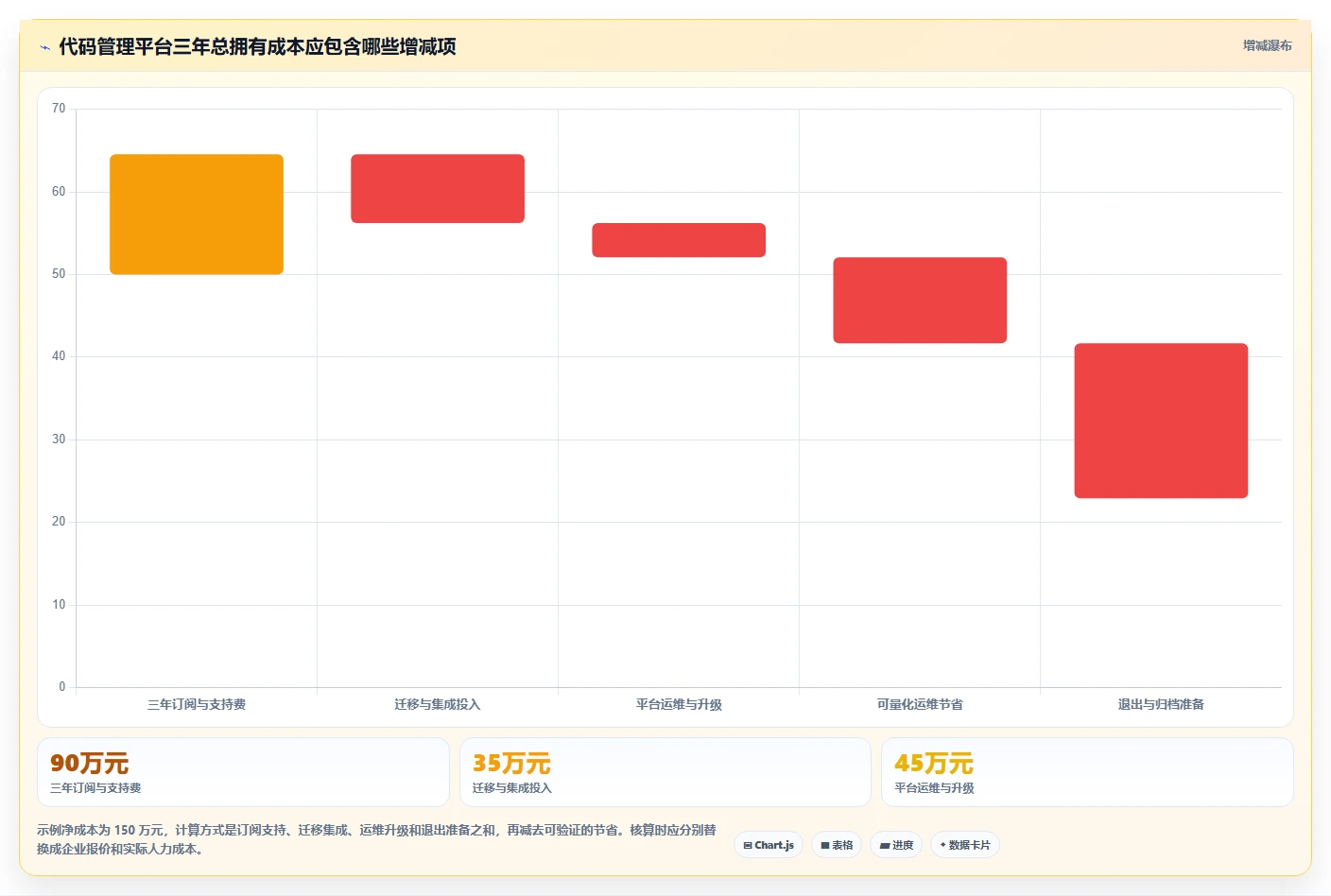Click the x-axis label 退出与归档准备
The image size is (1331, 896).
click(x=1161, y=704)
